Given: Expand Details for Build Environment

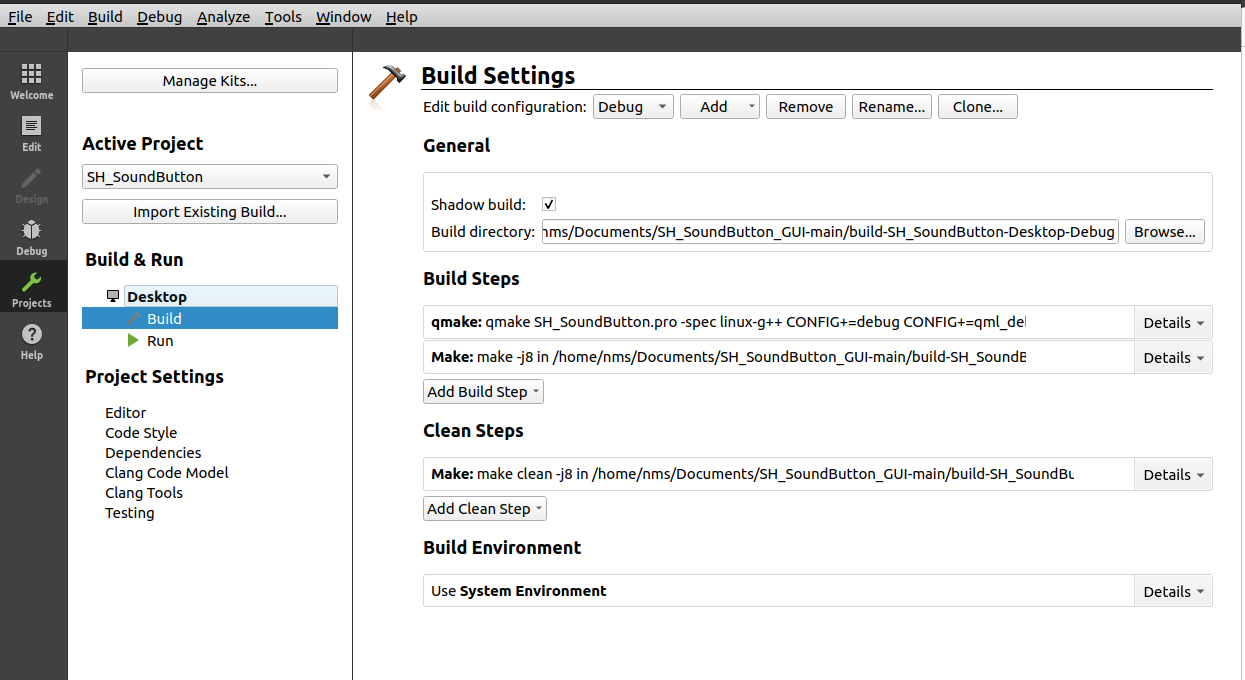Looking at the screenshot, I should pos(1173,591).
